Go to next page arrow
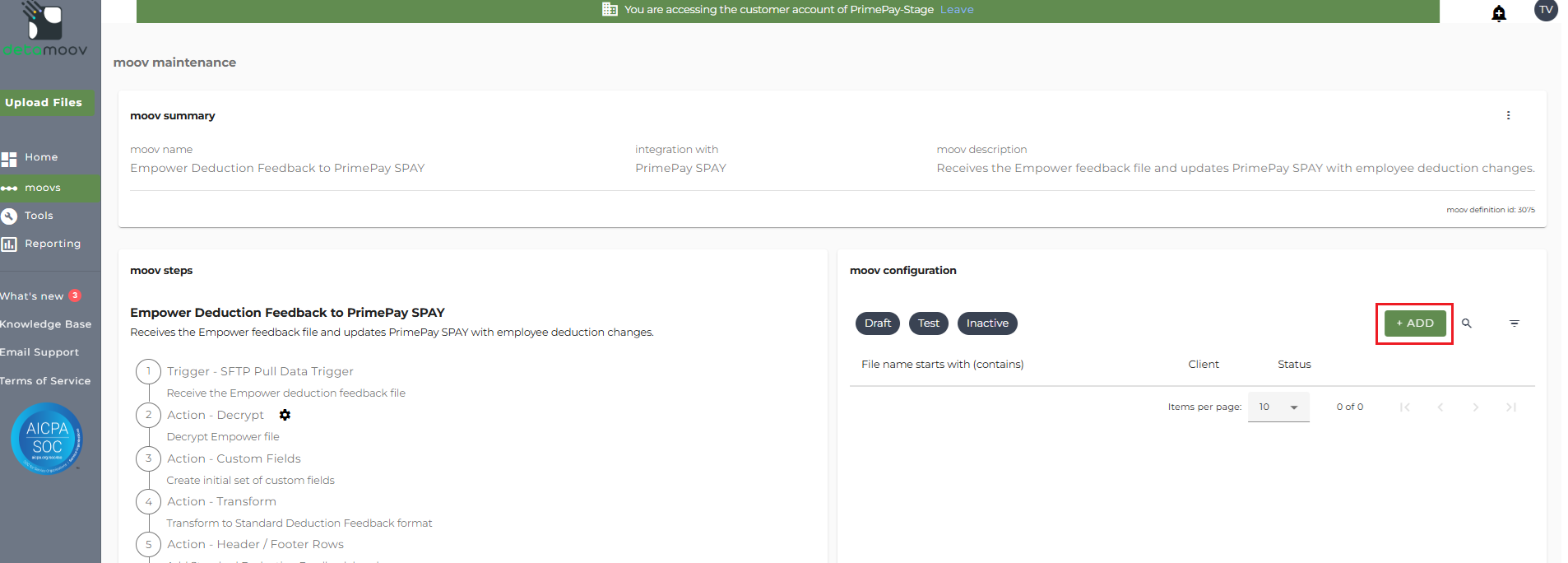 pyautogui.click(x=1475, y=407)
